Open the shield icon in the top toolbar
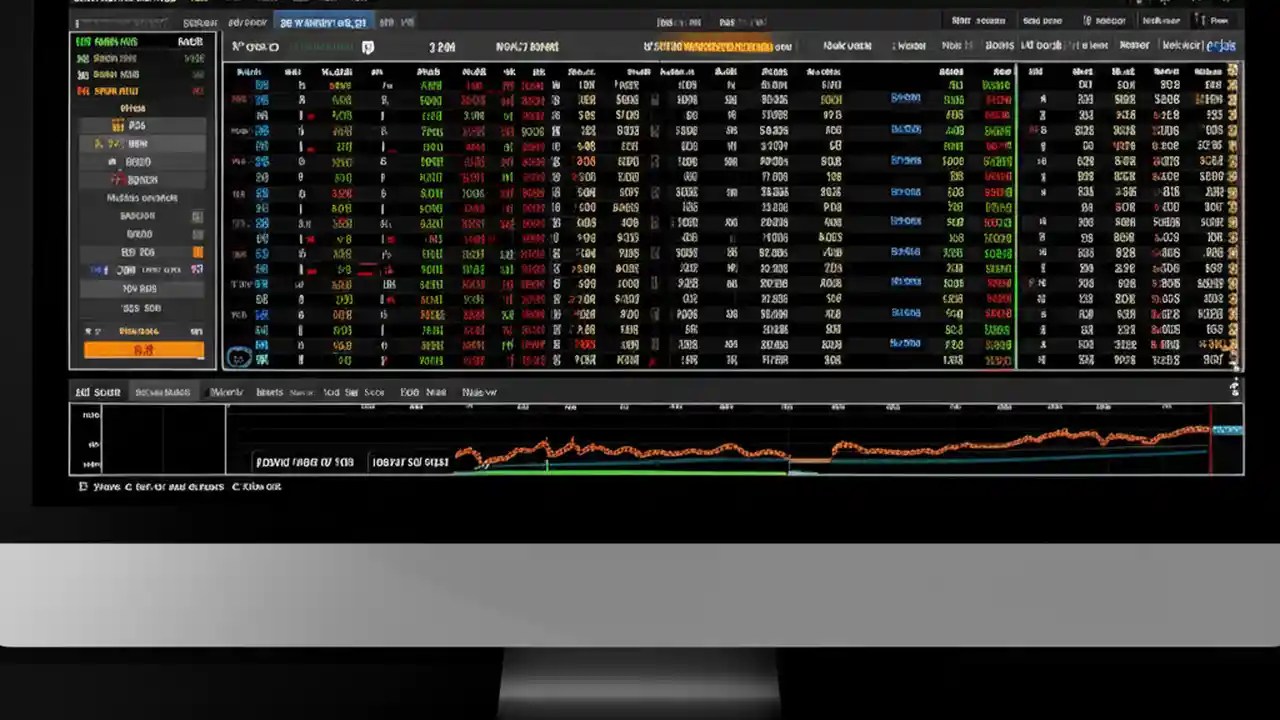This screenshot has height=720, width=1280. click(368, 47)
